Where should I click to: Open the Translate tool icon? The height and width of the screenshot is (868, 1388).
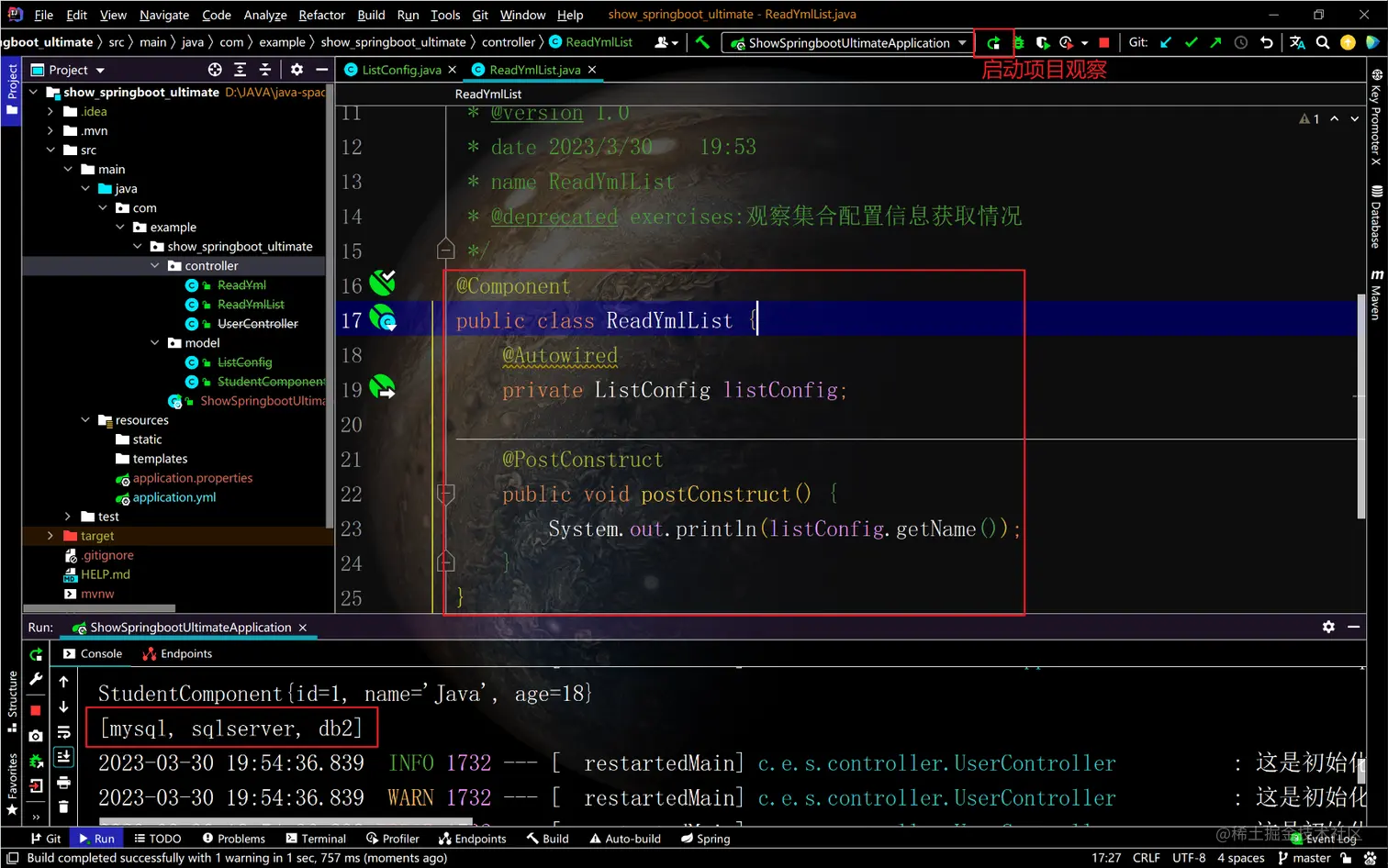point(1297,42)
